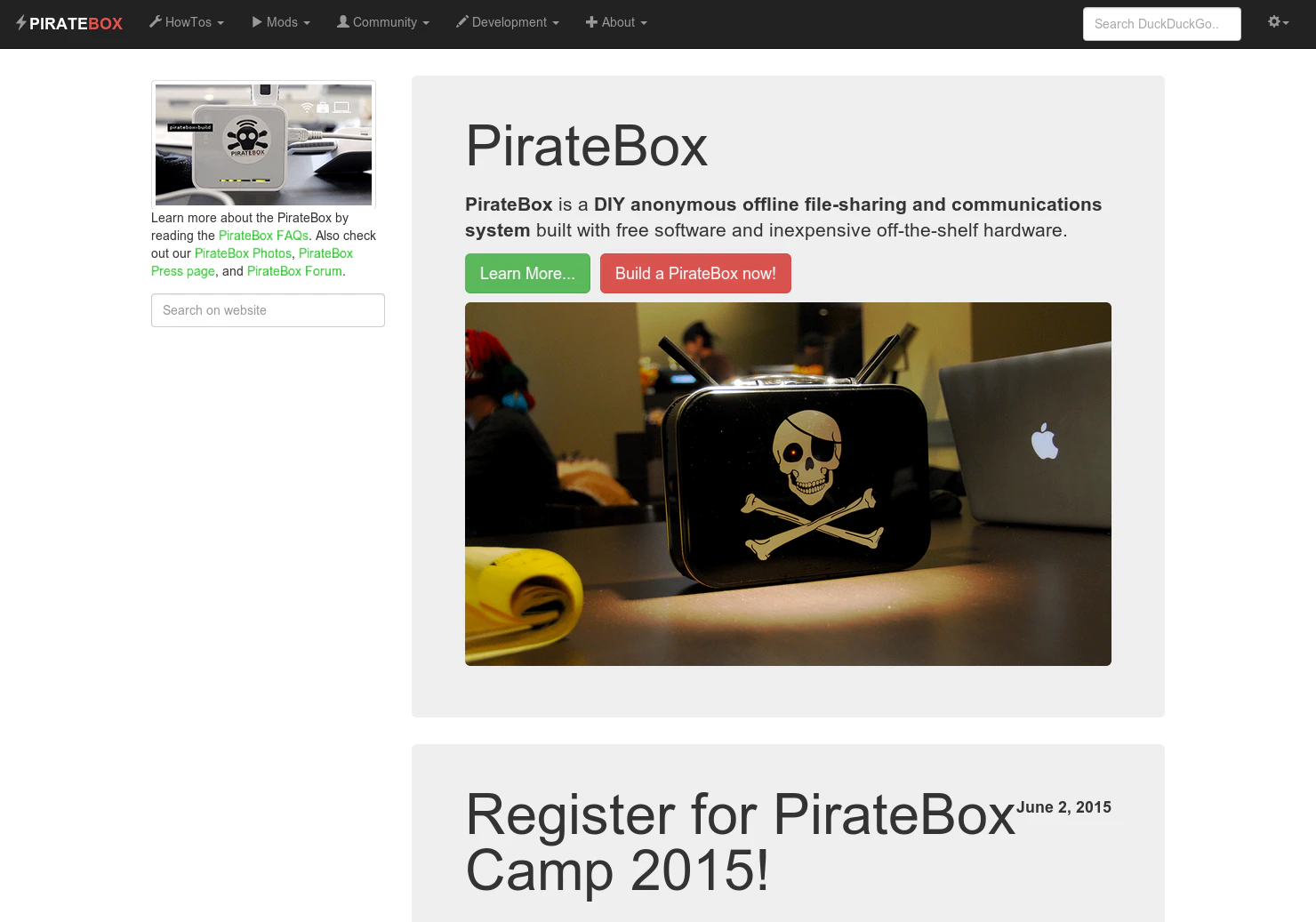This screenshot has height=922, width=1316.
Task: Open the Mods menu in the navbar
Action: coord(280,22)
